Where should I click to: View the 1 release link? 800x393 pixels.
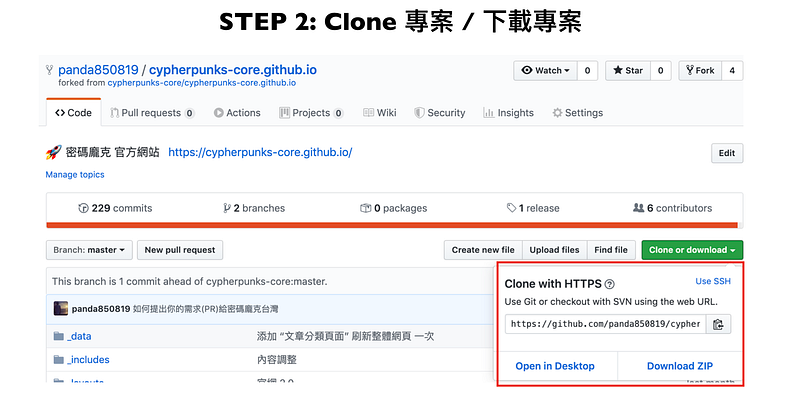(533, 208)
